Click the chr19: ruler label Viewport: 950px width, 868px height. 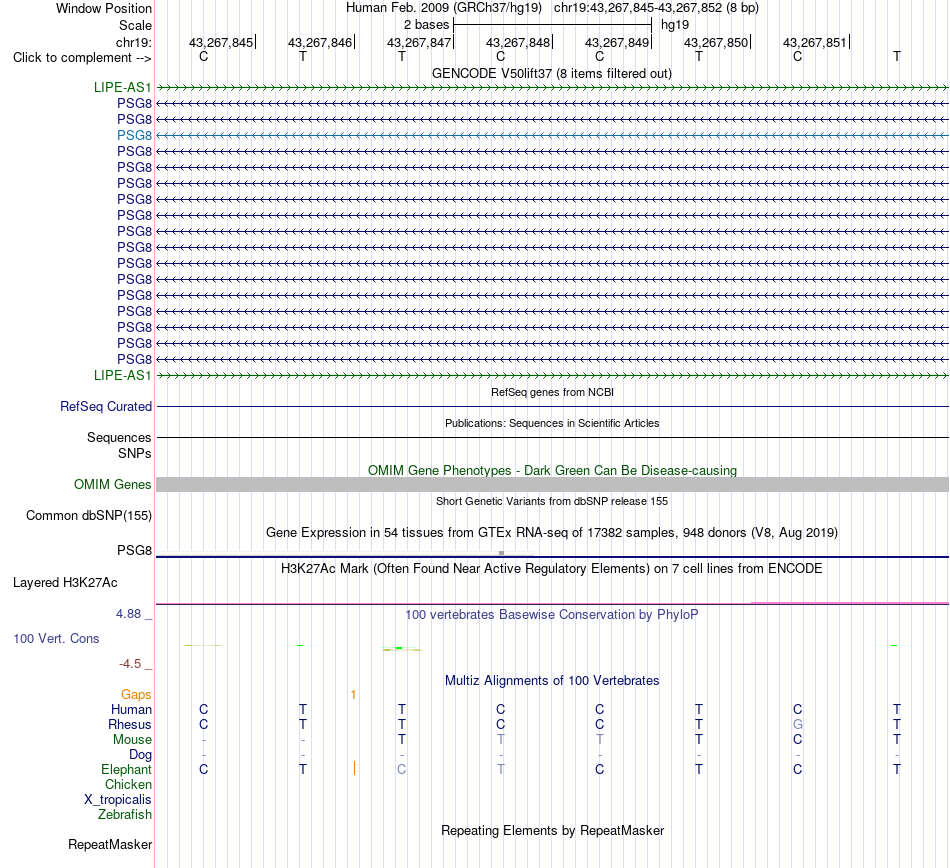[133, 42]
